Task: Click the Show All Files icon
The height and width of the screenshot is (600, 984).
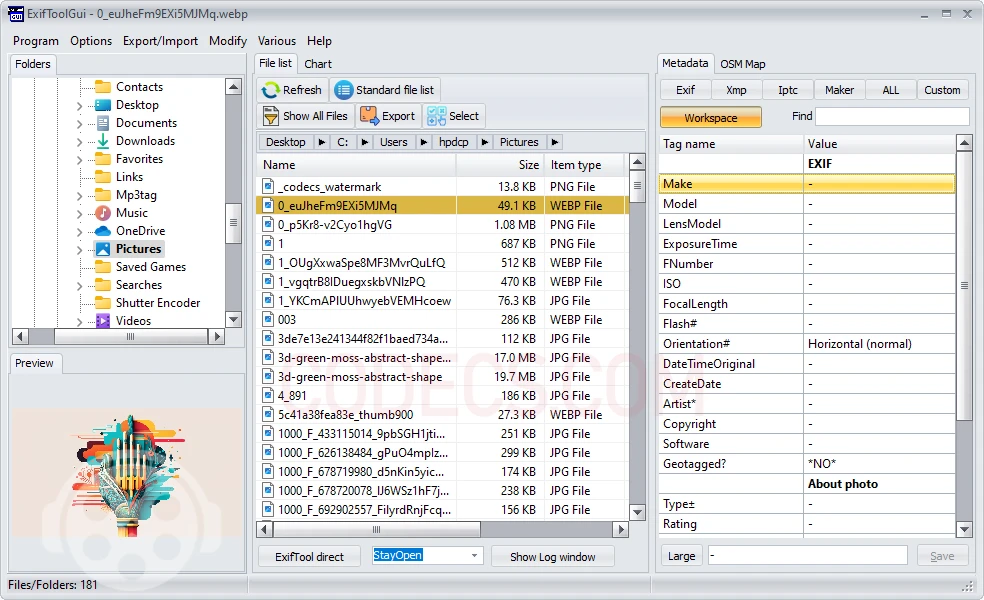Action: [271, 116]
